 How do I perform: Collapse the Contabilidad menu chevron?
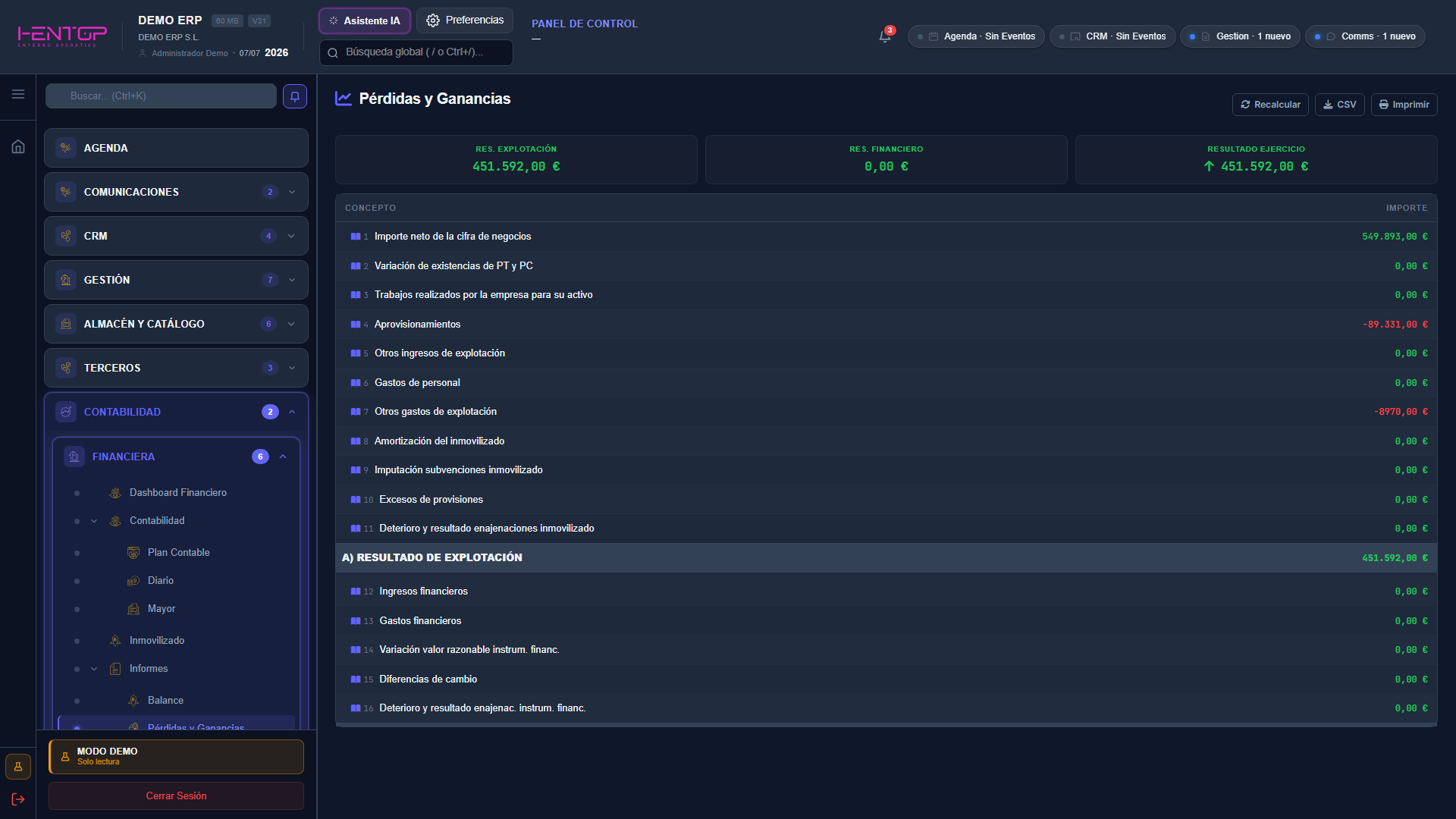pos(292,412)
